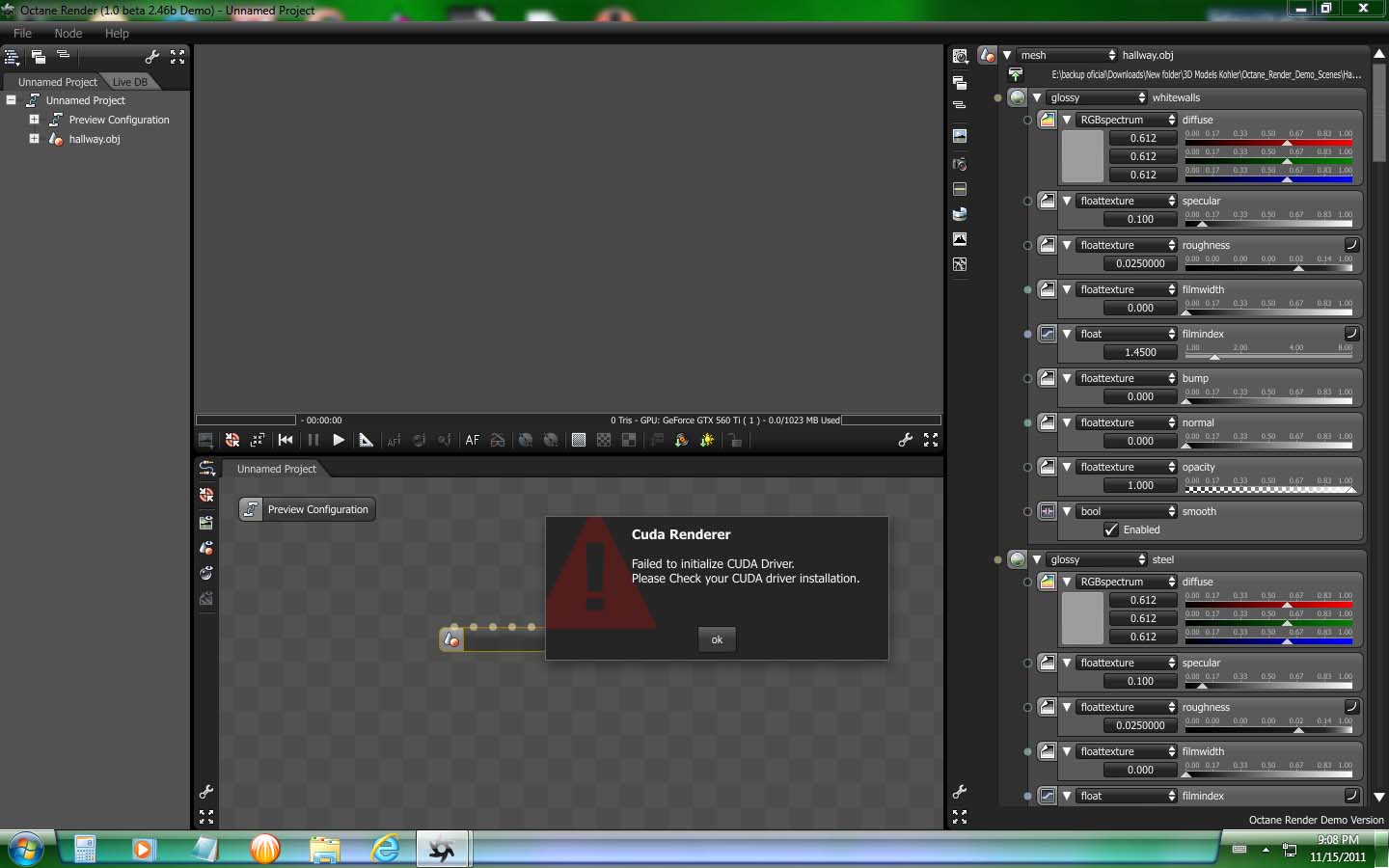The height and width of the screenshot is (868, 1389).
Task: Click the mesh node icon beside hallway.obj header
Action: tap(987, 56)
